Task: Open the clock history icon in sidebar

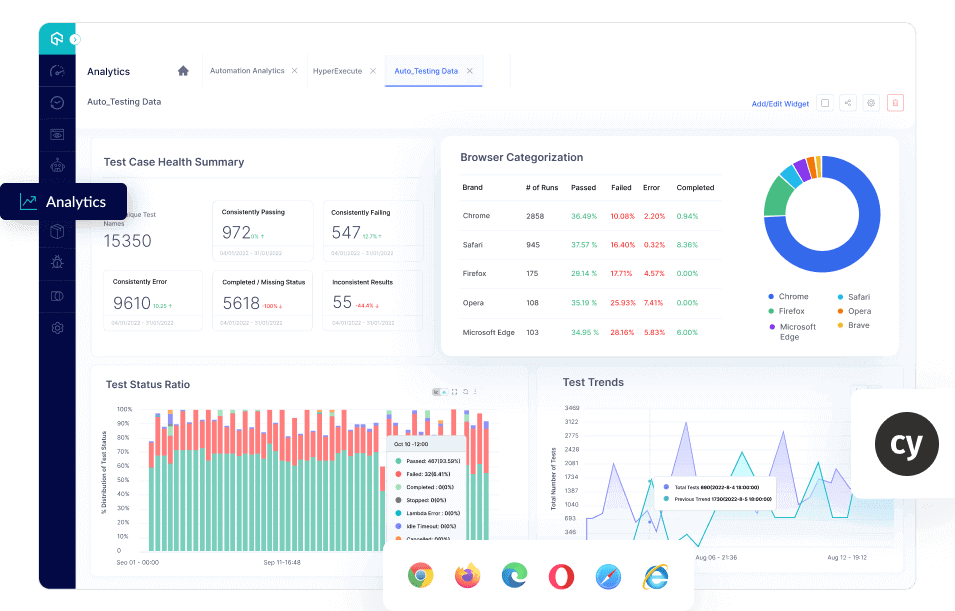Action: point(57,102)
